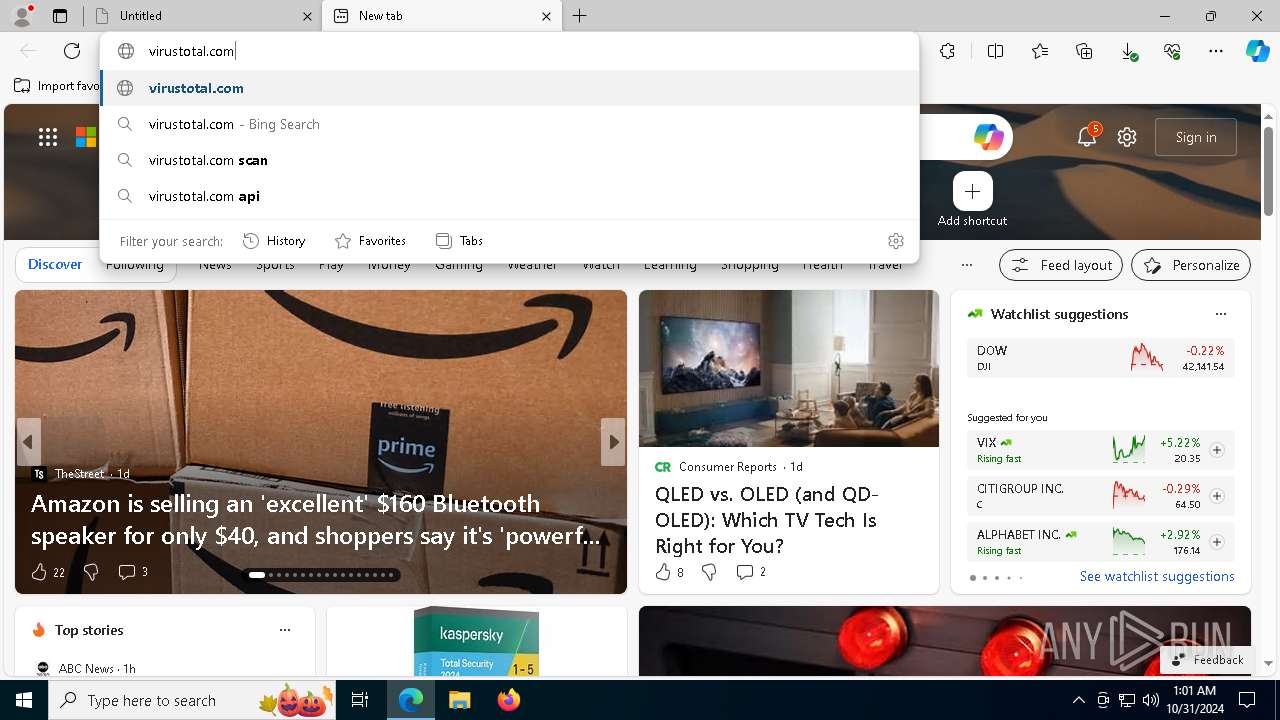
Task: Toggle the Split screen icon
Action: tap(995, 51)
